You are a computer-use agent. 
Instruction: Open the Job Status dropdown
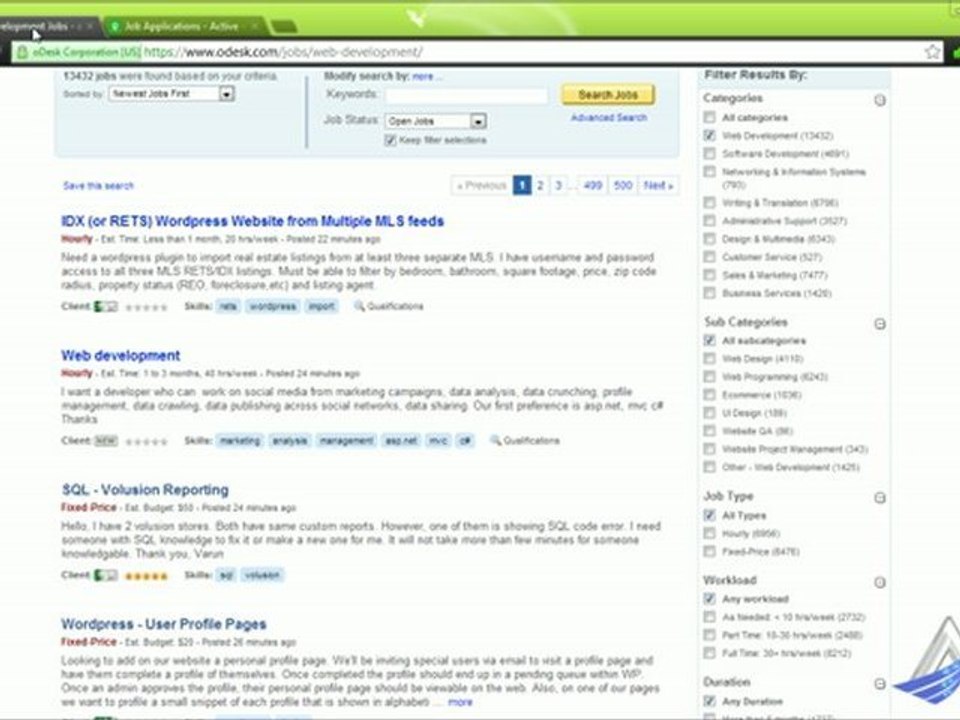[435, 121]
